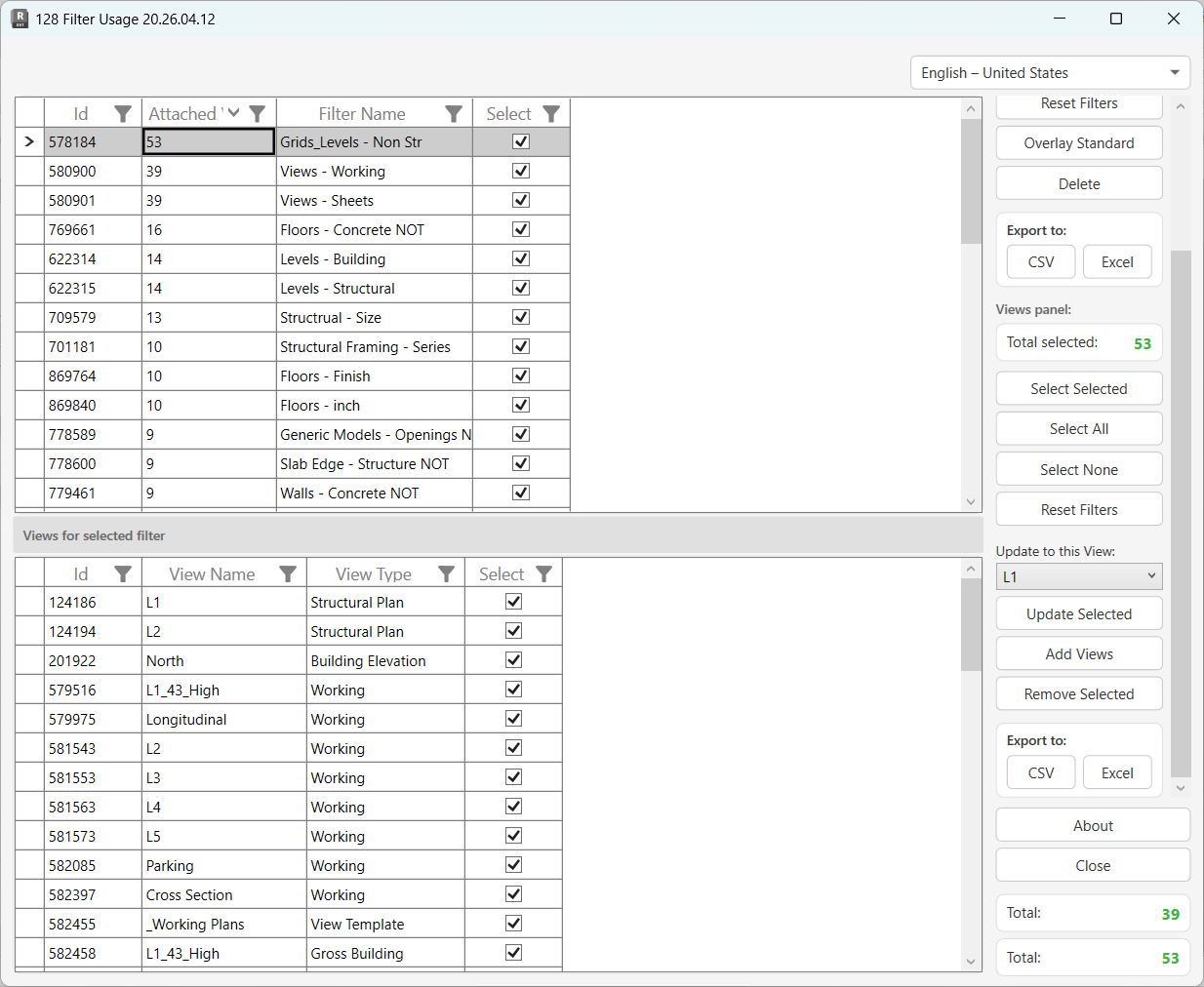1204x987 pixels.
Task: Open the About dialog
Action: 1092,825
